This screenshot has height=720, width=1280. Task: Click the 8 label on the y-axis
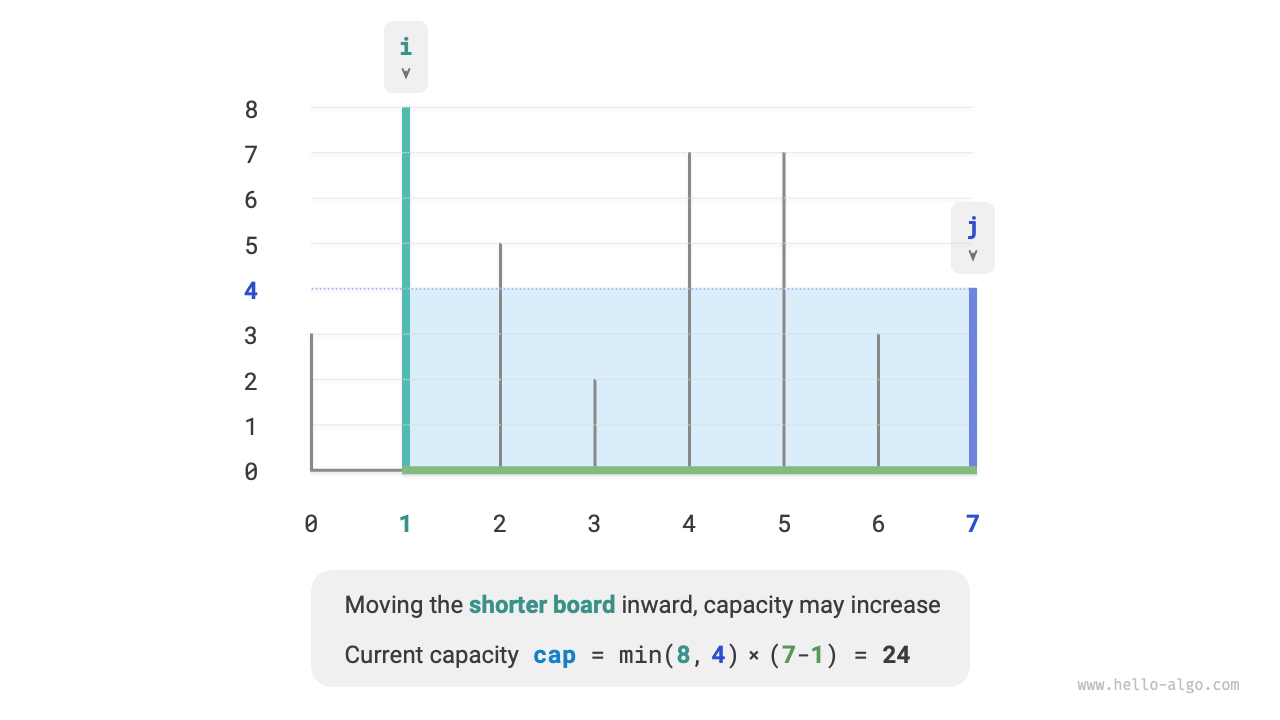click(251, 110)
